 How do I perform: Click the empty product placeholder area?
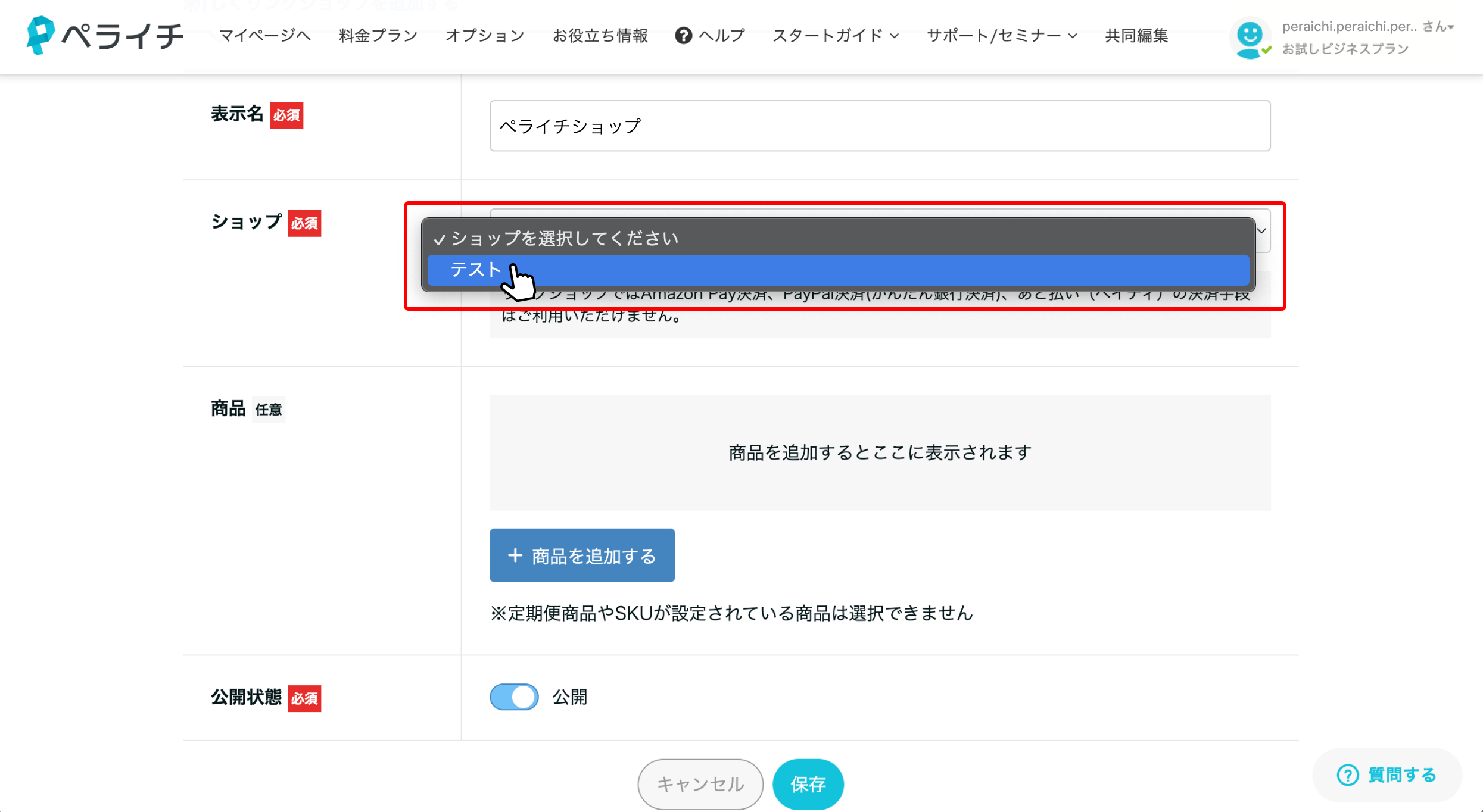880,452
